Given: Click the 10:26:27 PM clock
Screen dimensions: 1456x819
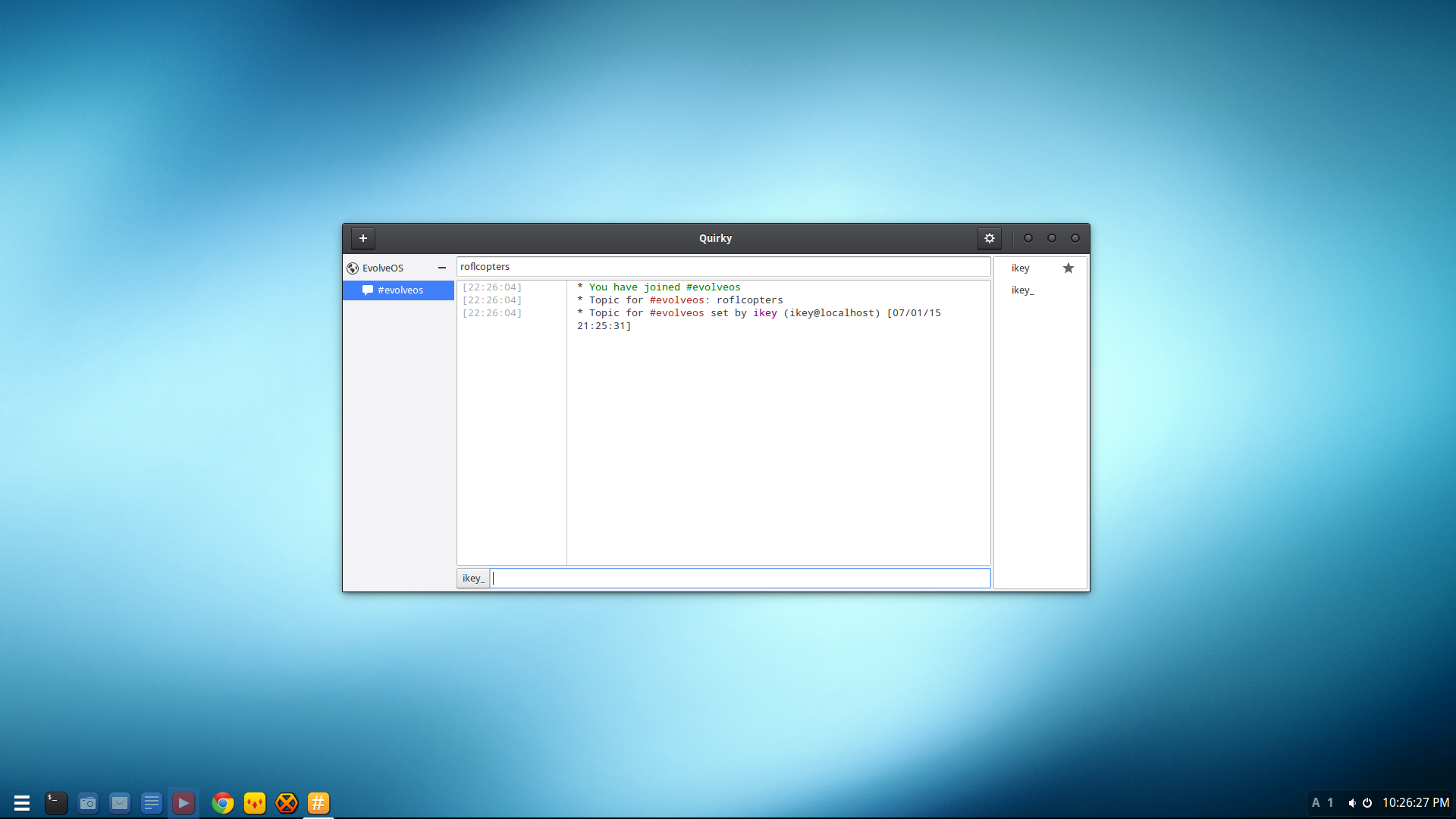Looking at the screenshot, I should coord(1416,803).
